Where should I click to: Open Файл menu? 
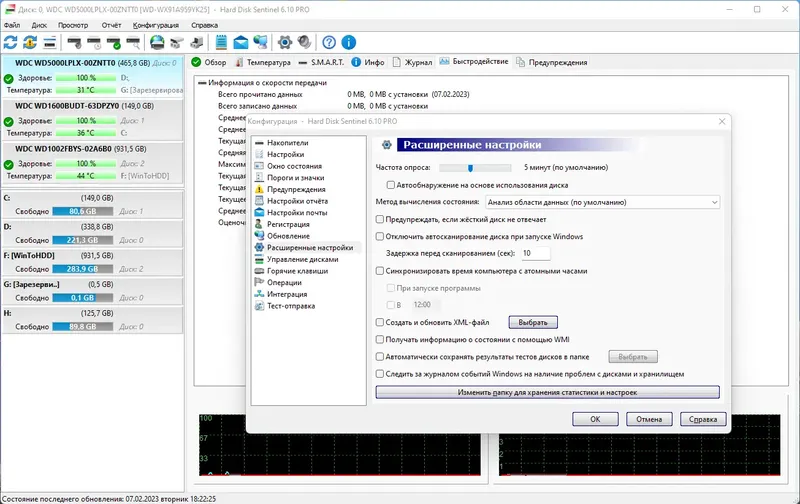[x=12, y=25]
